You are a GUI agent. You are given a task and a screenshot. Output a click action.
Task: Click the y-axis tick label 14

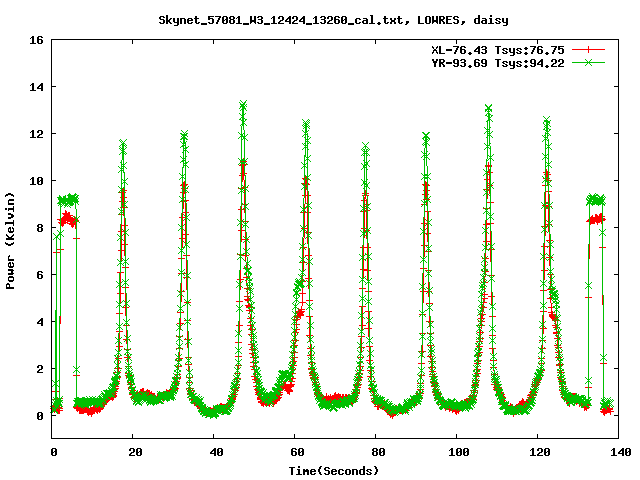point(36,87)
